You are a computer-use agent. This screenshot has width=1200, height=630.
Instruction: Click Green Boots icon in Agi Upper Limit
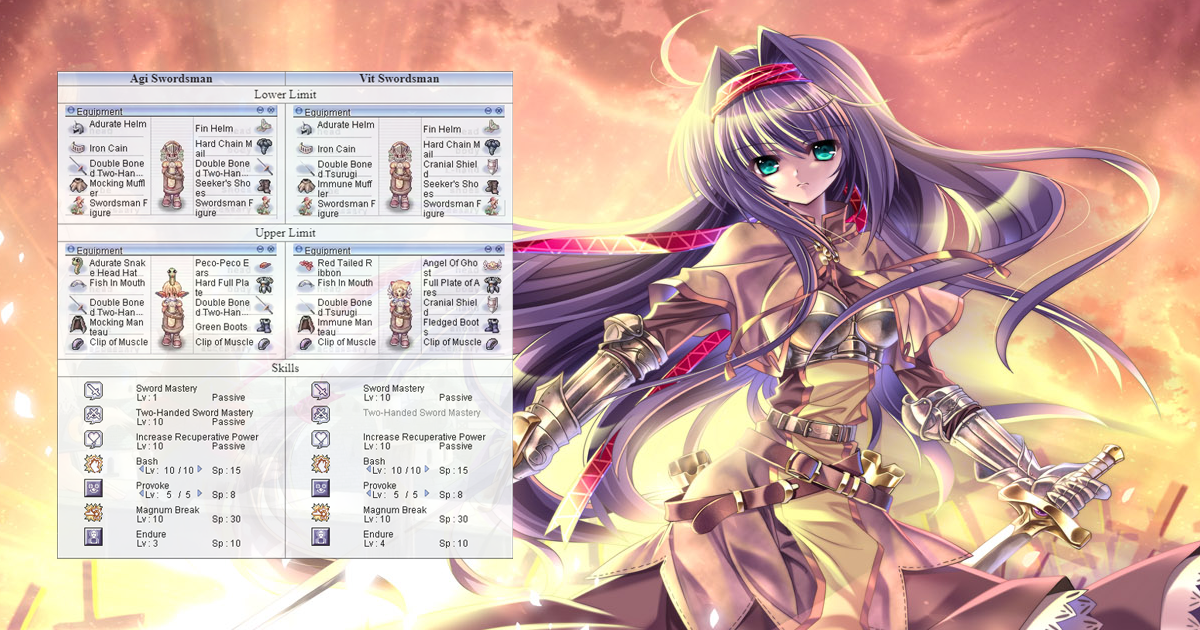click(264, 325)
